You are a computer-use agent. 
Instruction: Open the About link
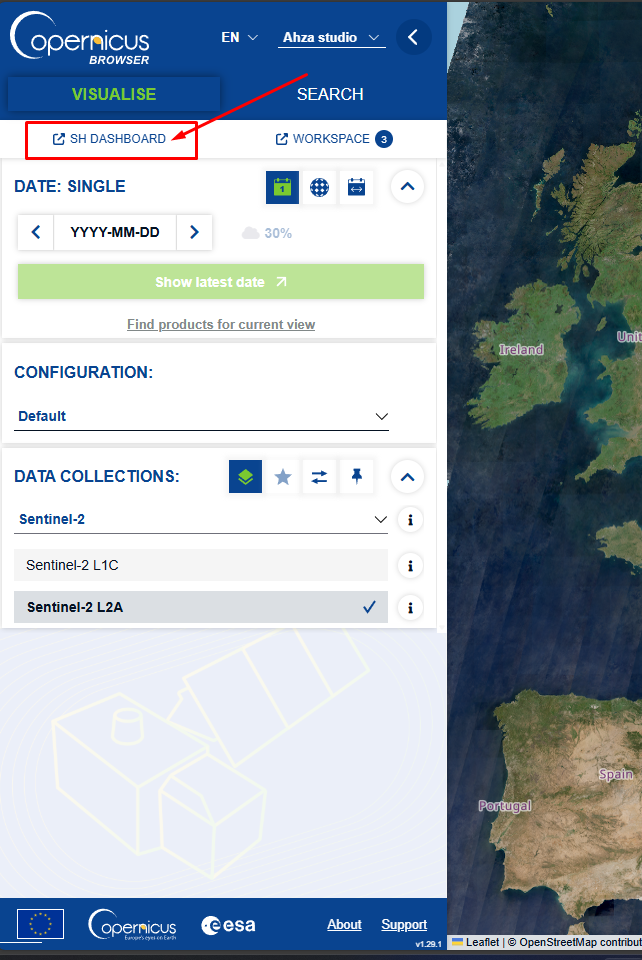tap(344, 924)
